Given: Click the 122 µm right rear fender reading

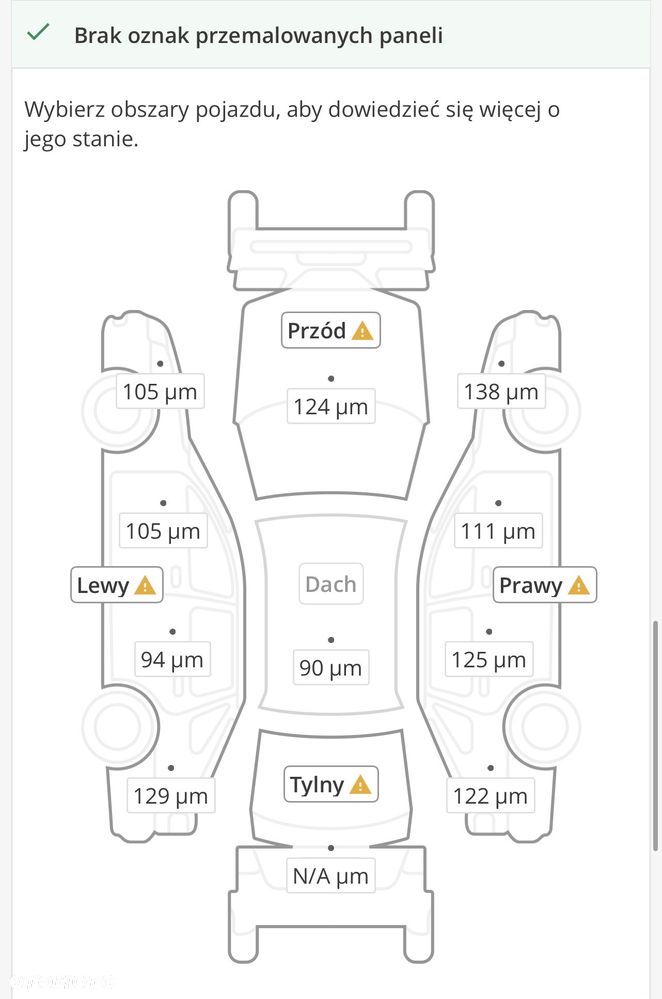Looking at the screenshot, I should tap(490, 796).
